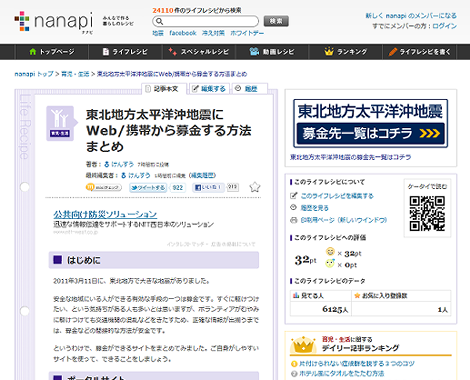Click the green home icon in navigation

[33, 52]
